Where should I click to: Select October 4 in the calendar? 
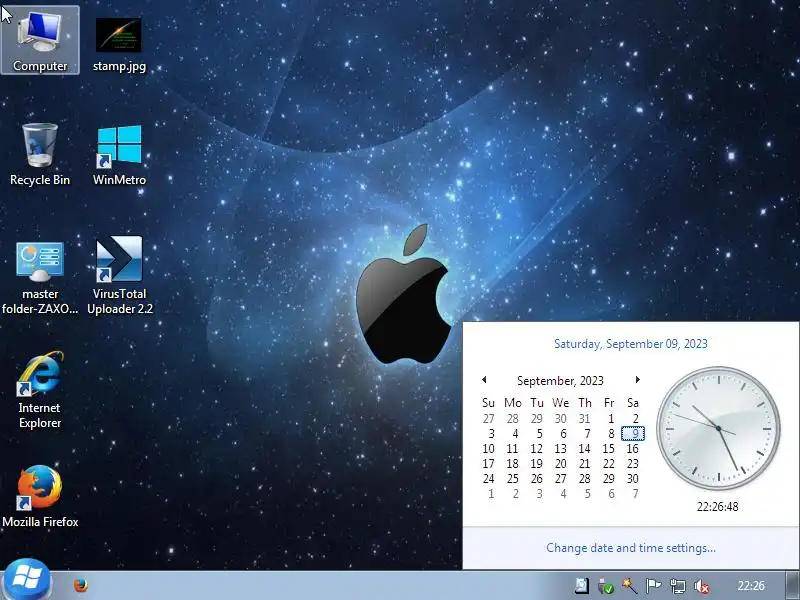[563, 493]
